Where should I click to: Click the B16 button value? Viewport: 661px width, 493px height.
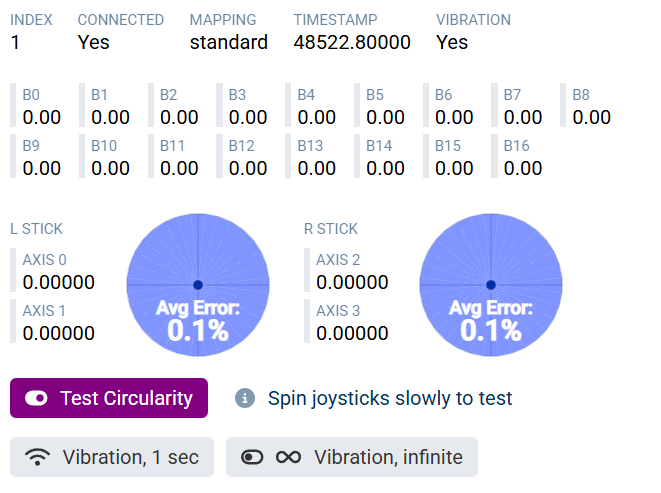tap(523, 167)
